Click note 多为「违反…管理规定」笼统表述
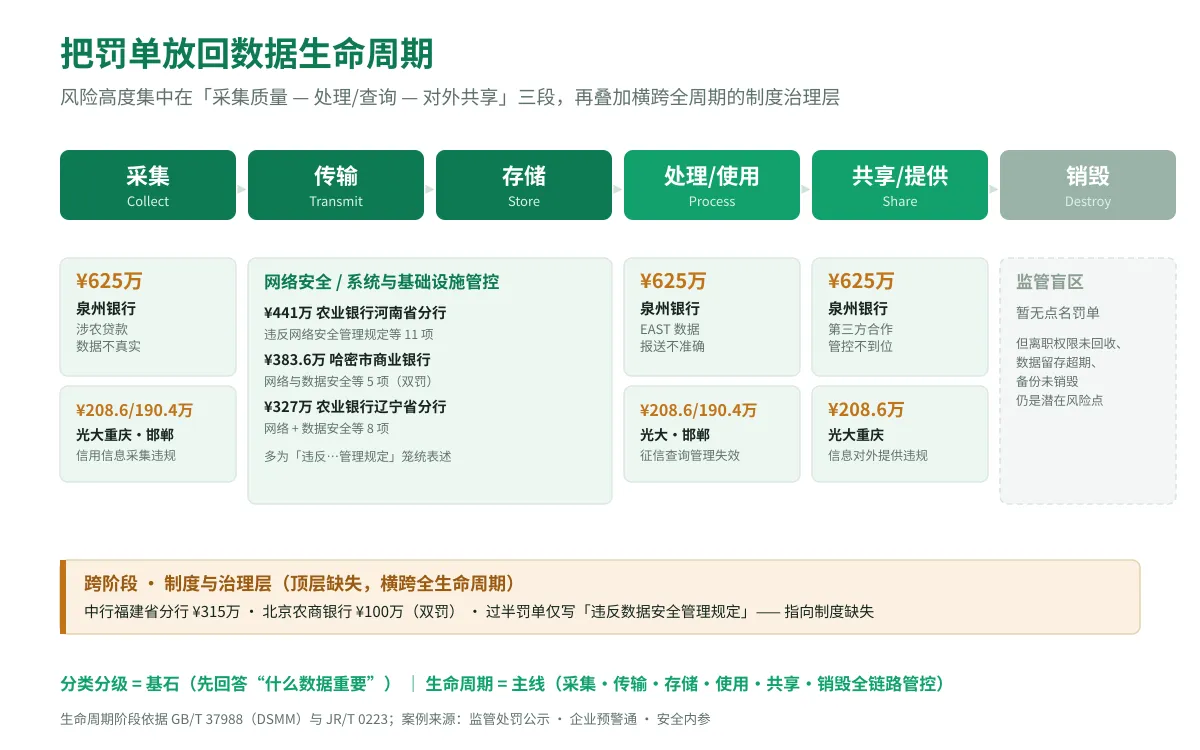1200x750 pixels. pos(357,456)
